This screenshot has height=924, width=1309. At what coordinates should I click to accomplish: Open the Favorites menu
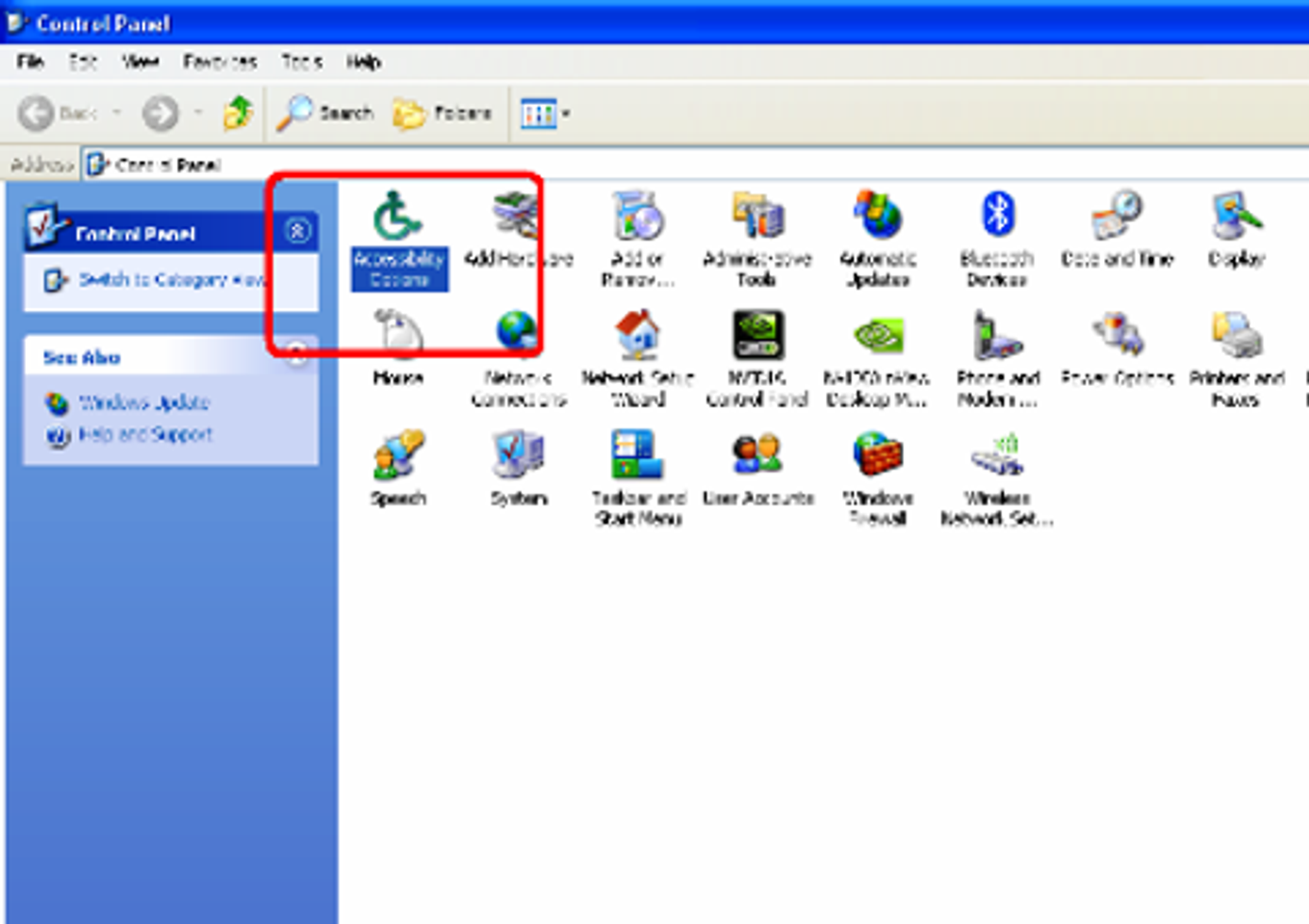[220, 62]
